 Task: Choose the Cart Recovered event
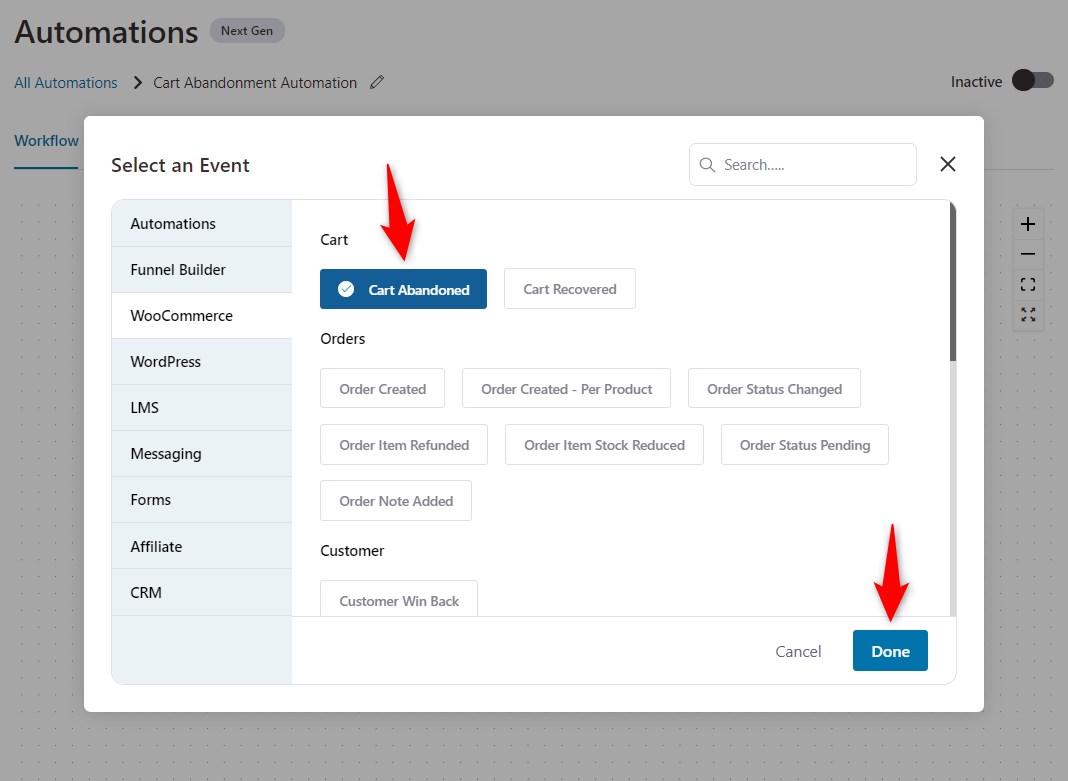point(569,288)
